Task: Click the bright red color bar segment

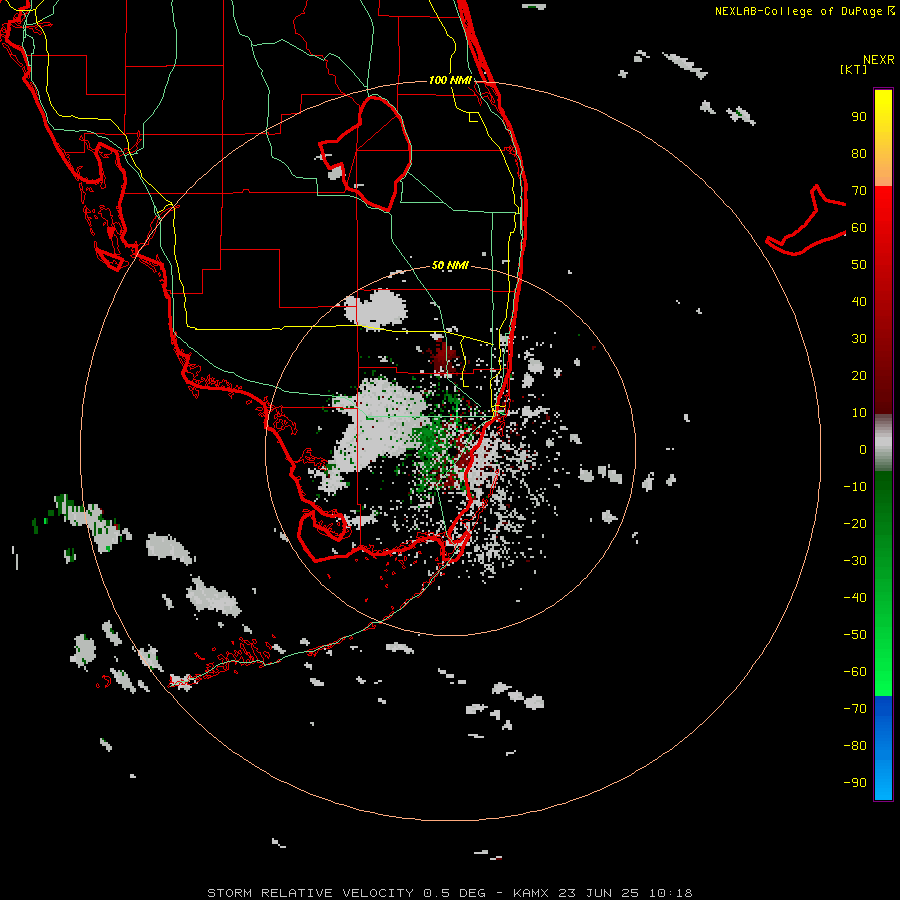Action: click(x=883, y=210)
